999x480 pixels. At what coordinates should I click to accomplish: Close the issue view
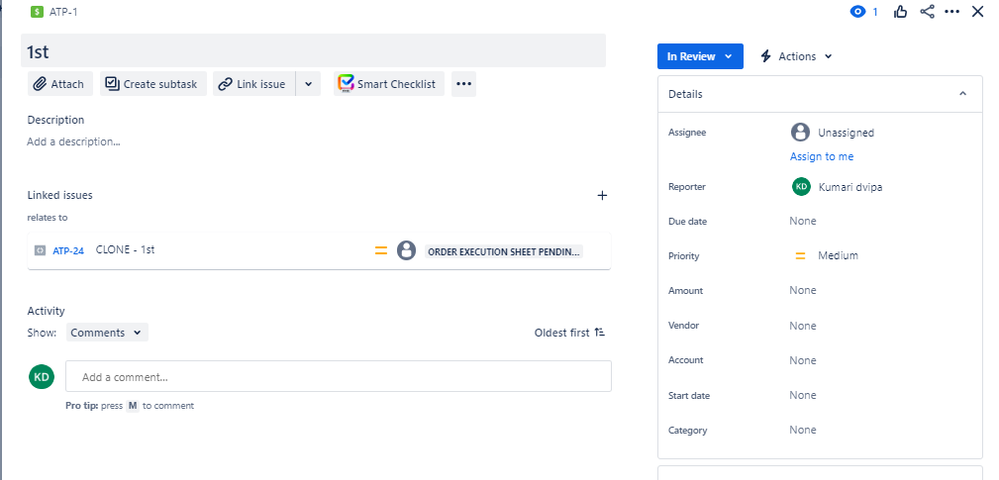977,11
